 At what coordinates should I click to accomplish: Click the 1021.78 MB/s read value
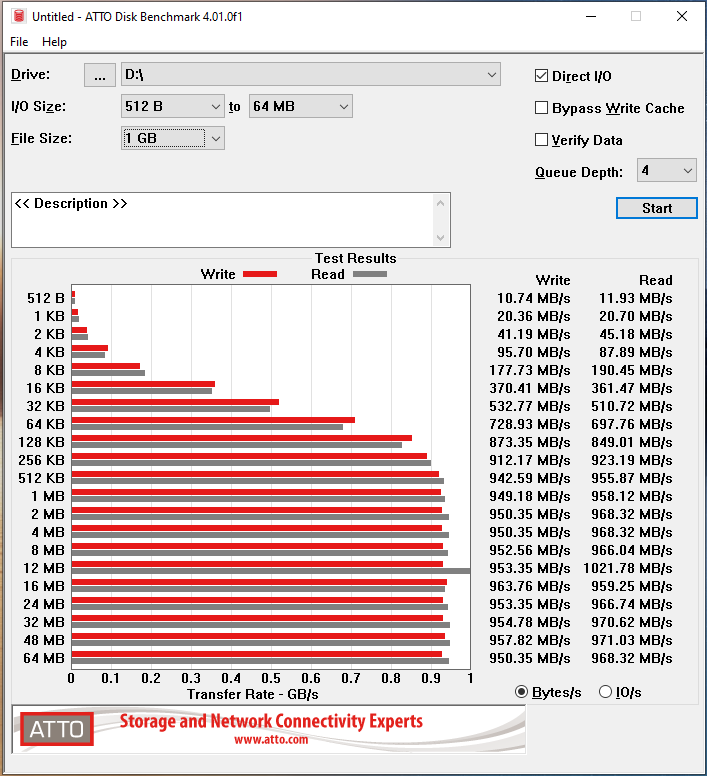627,568
